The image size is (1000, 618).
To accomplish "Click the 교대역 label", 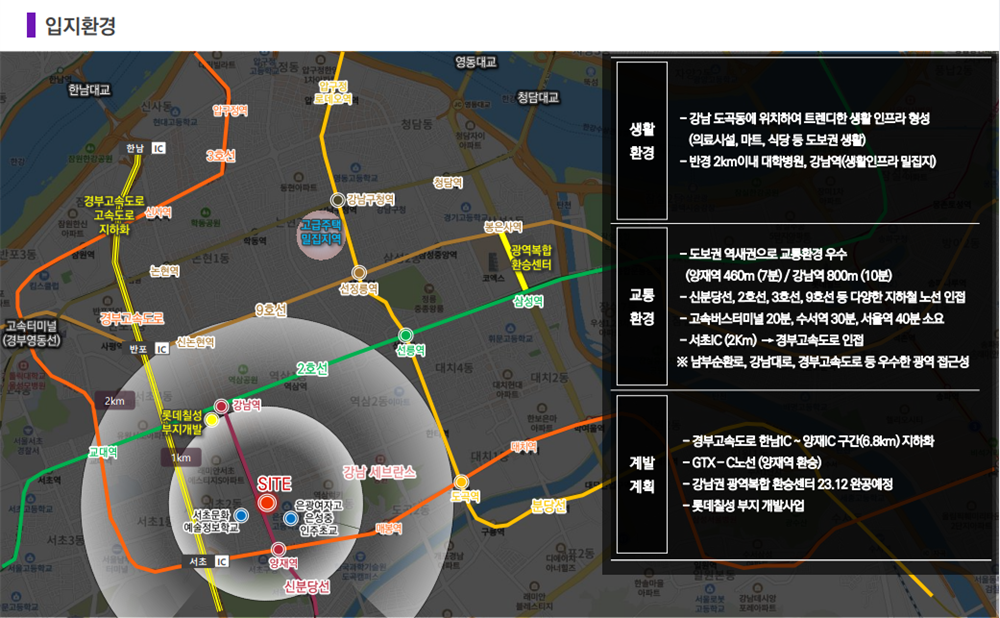I will pos(103,452).
